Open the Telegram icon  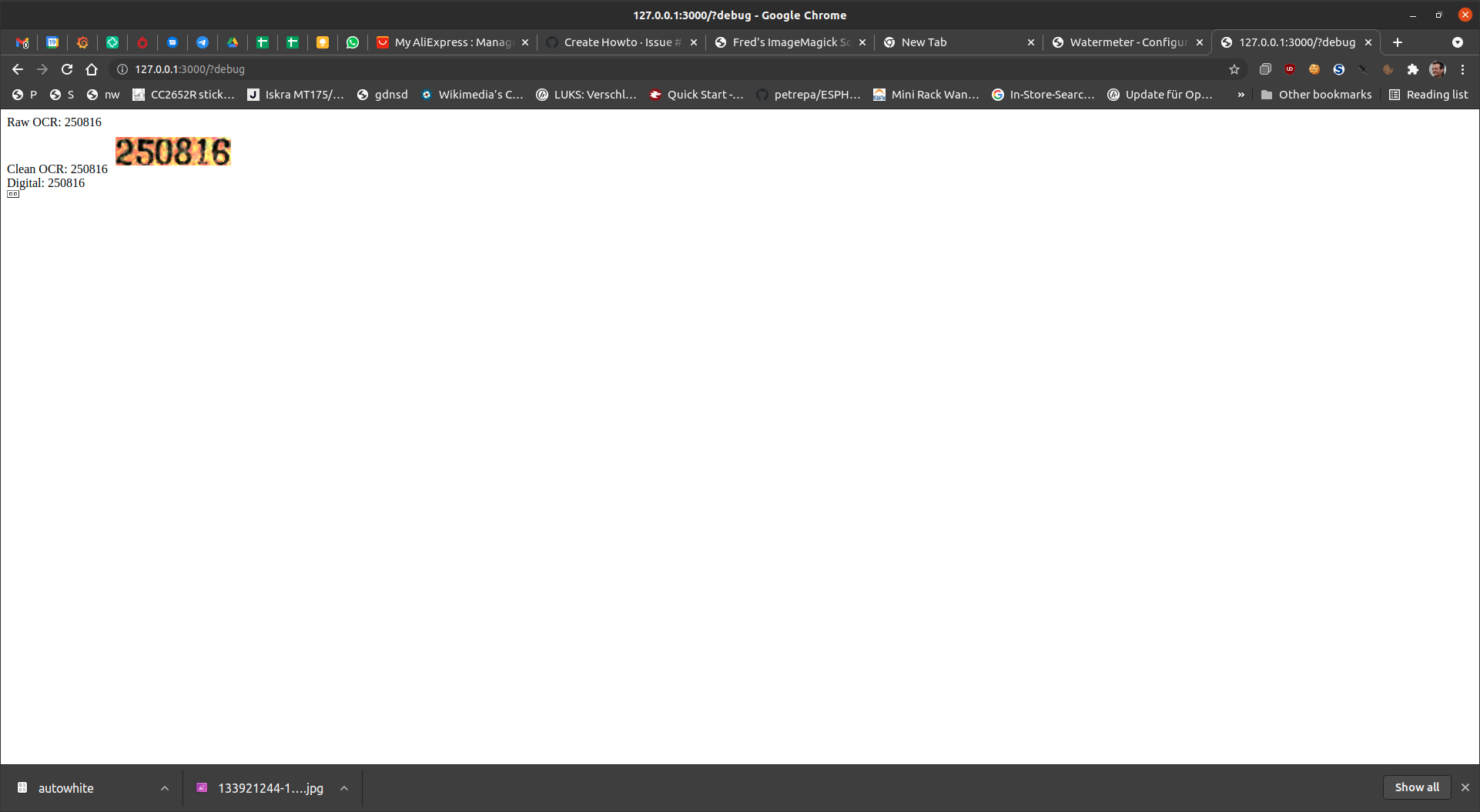pos(203,42)
